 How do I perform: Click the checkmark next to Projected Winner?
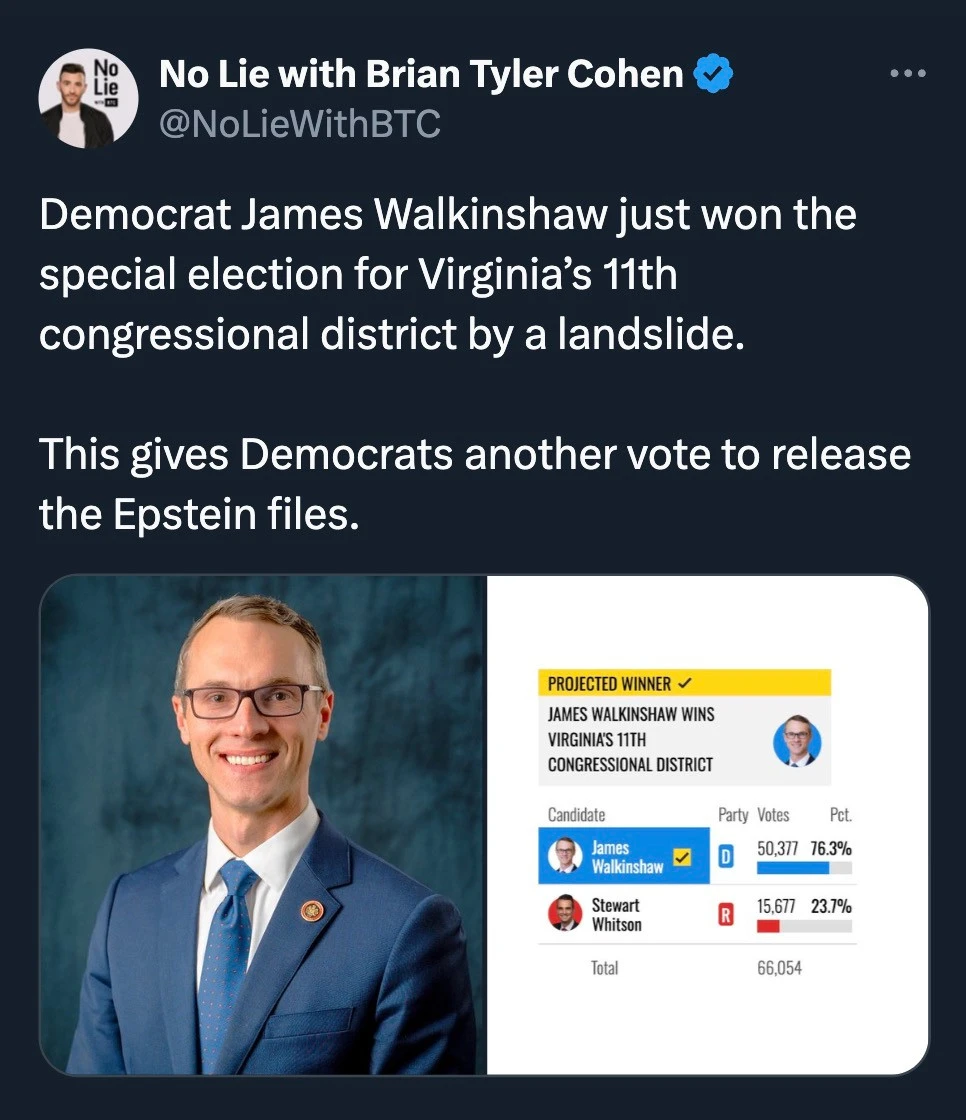(685, 683)
